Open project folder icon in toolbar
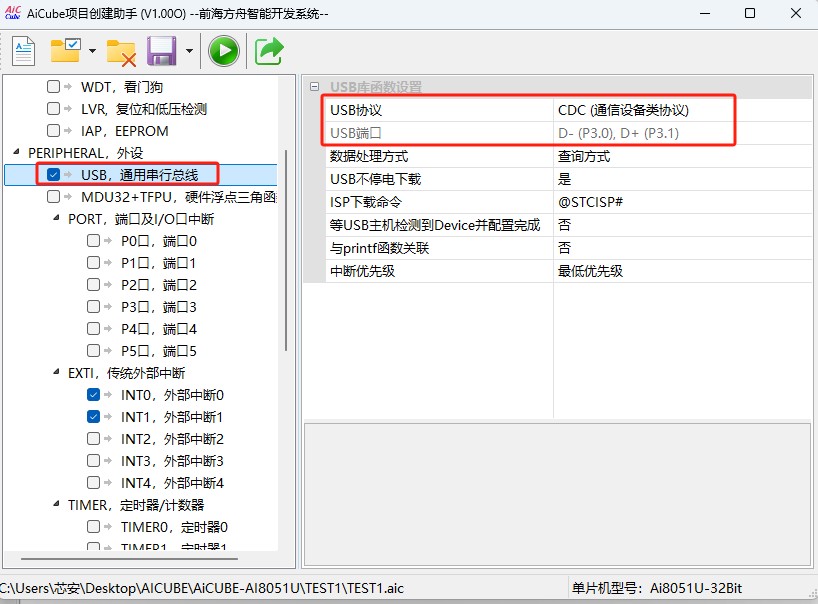Image resolution: width=818 pixels, height=604 pixels. tap(65, 51)
